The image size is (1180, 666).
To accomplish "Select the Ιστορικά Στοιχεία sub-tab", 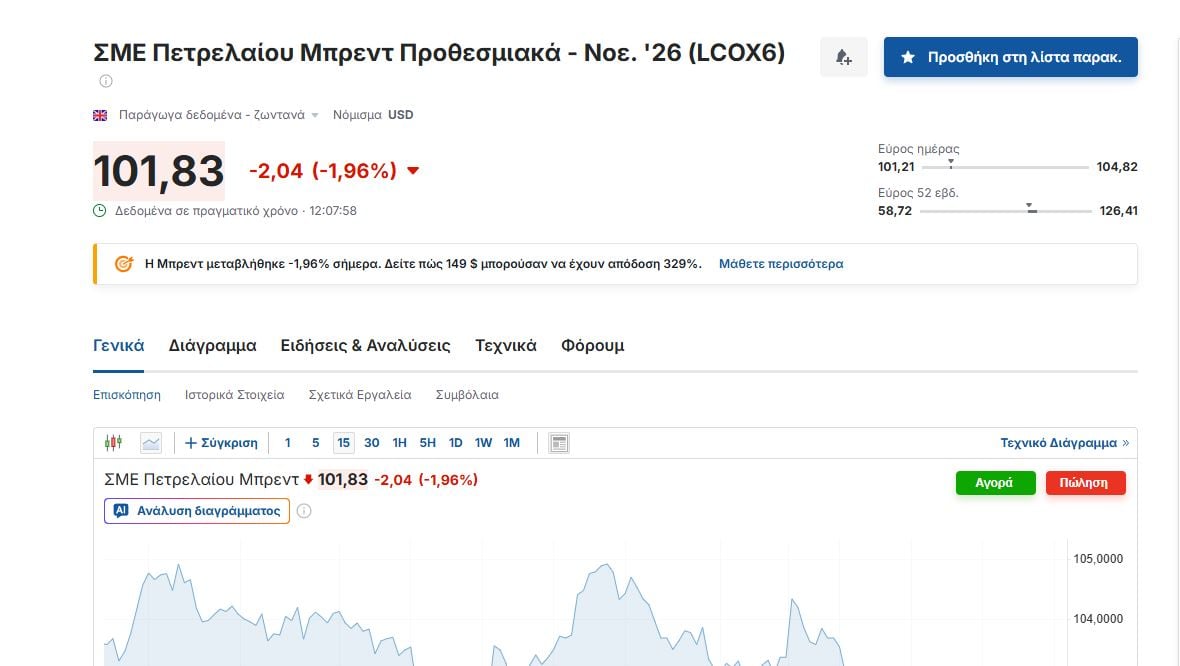I will coord(235,395).
